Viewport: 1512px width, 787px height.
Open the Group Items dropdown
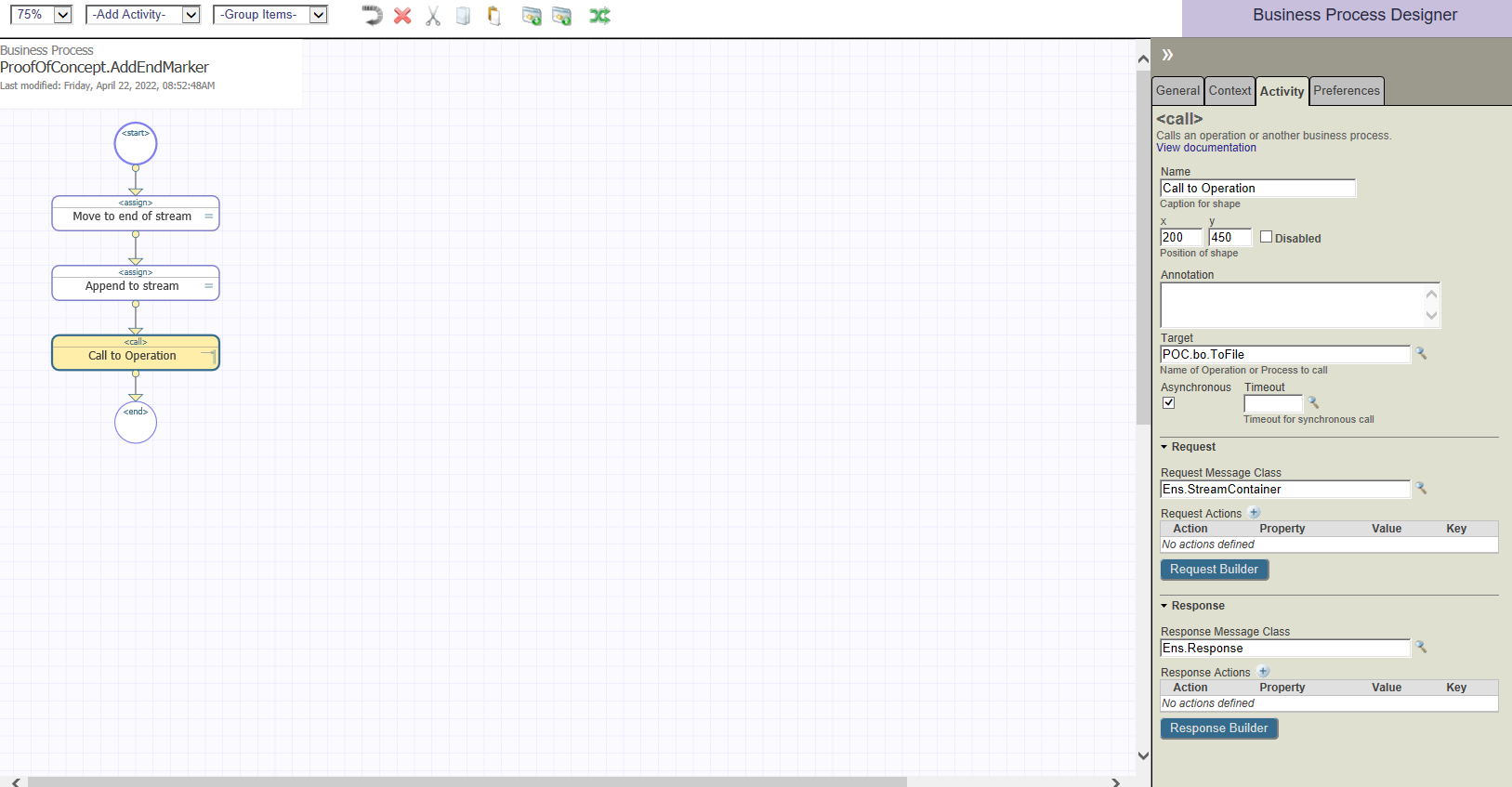[x=270, y=15]
